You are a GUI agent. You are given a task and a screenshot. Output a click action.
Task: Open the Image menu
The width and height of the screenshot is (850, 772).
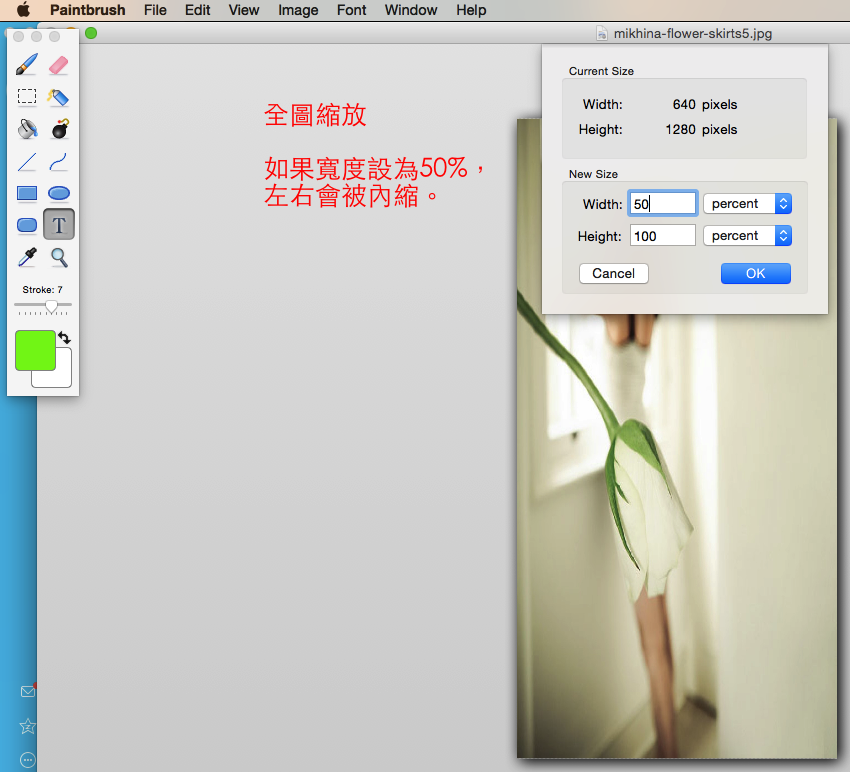click(298, 10)
